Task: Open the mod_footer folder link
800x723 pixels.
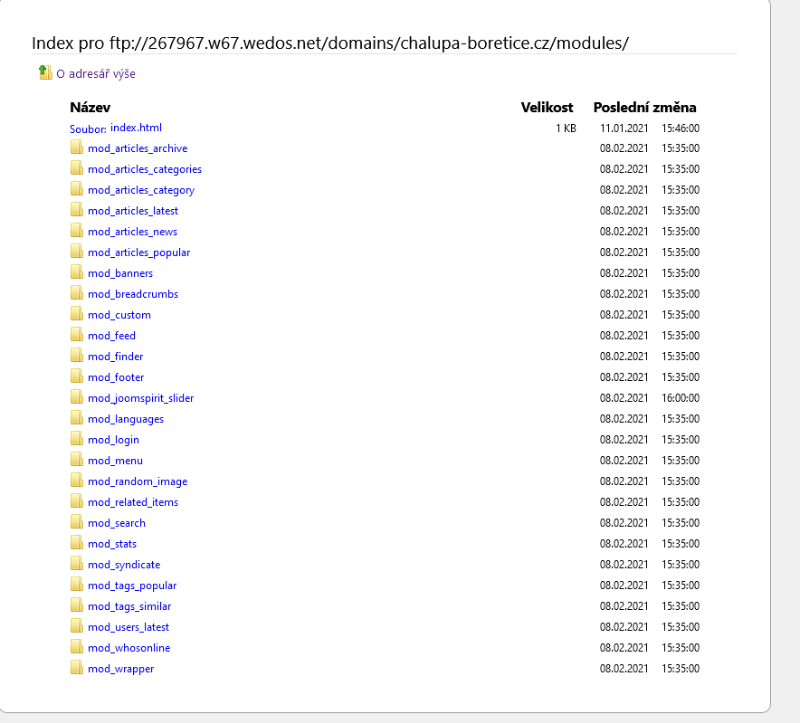Action: point(116,378)
